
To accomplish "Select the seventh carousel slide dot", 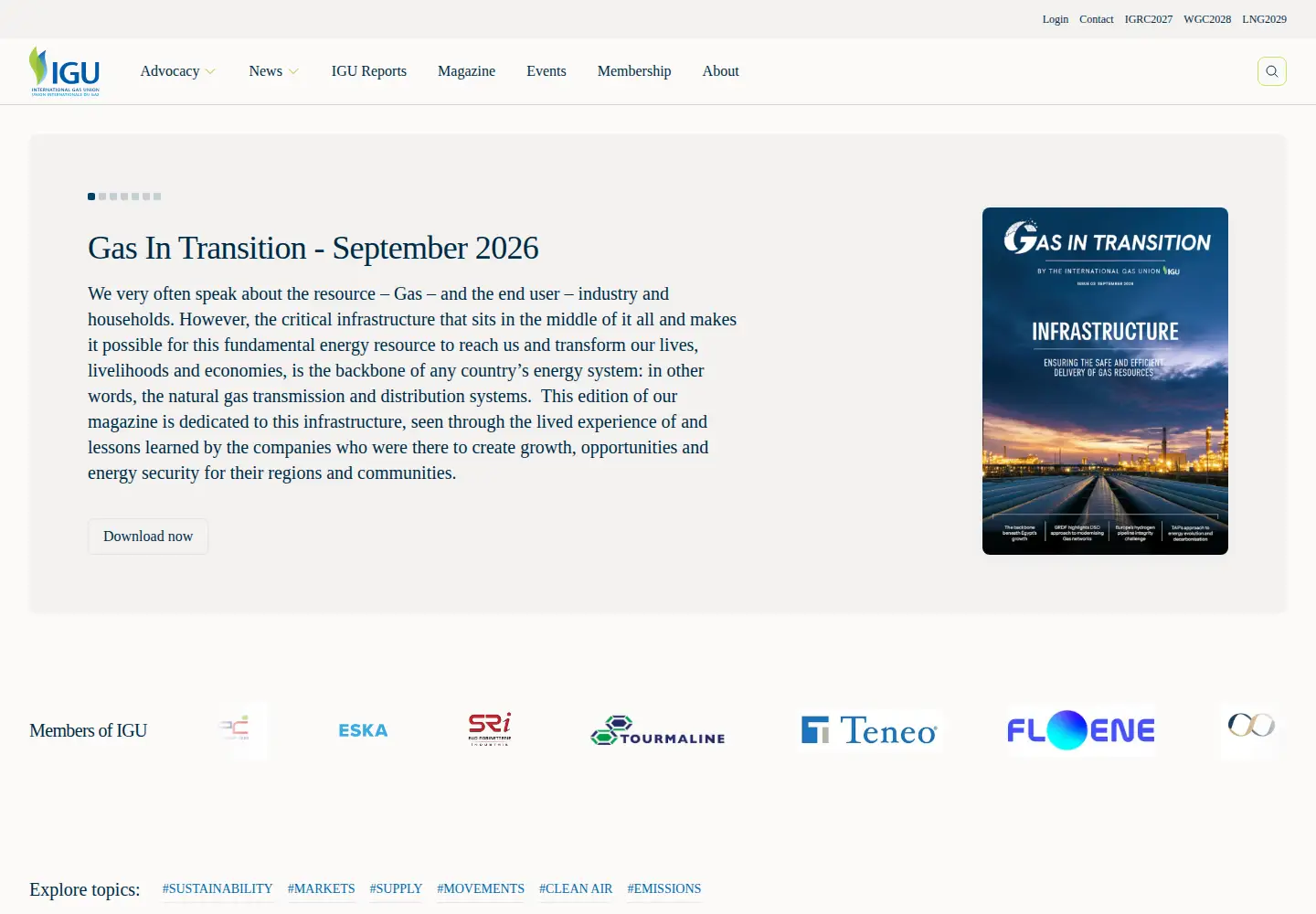I will click(x=157, y=197).
